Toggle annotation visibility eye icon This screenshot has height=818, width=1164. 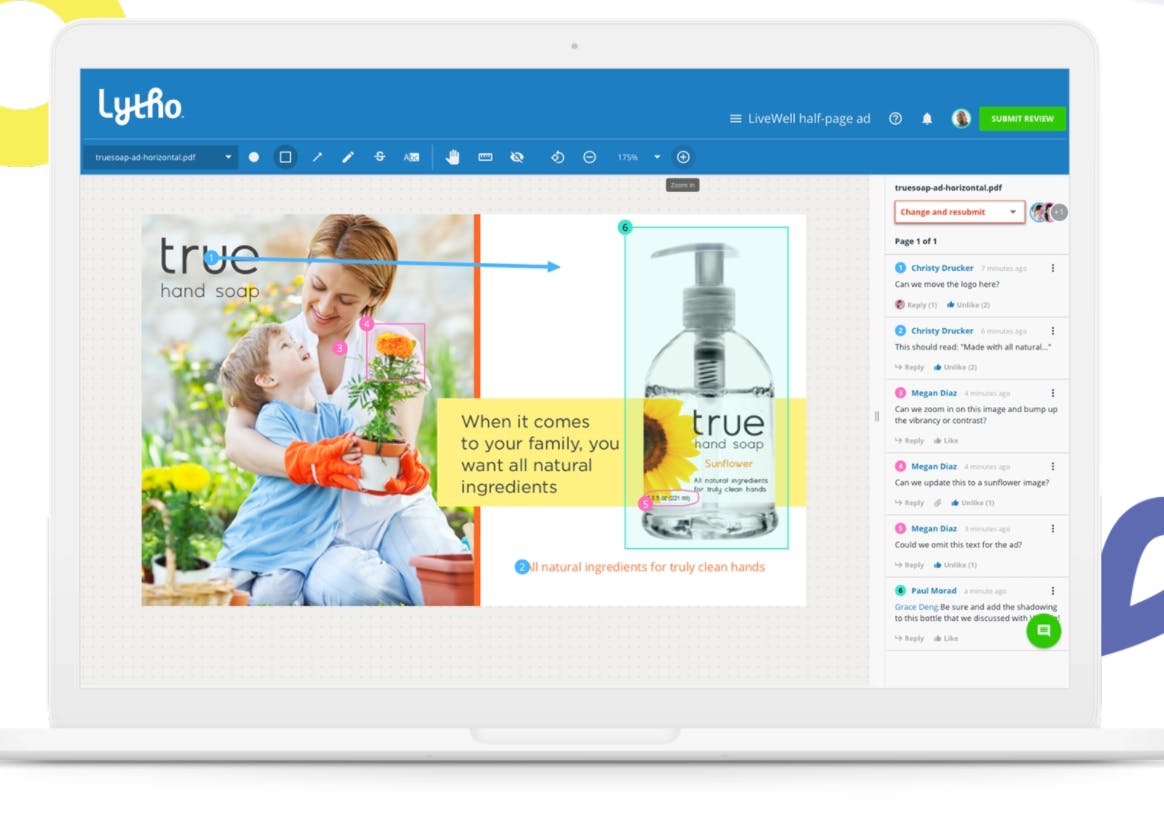pyautogui.click(x=517, y=157)
